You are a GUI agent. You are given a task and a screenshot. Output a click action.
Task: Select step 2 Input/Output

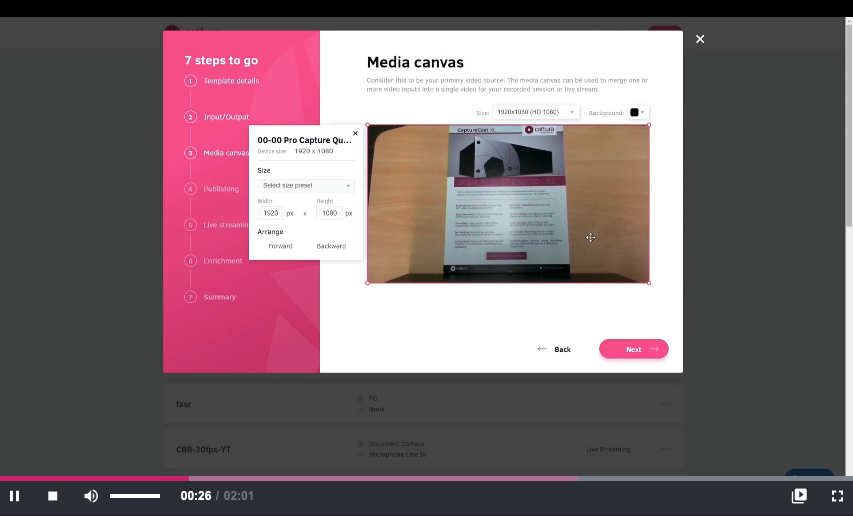click(x=226, y=117)
